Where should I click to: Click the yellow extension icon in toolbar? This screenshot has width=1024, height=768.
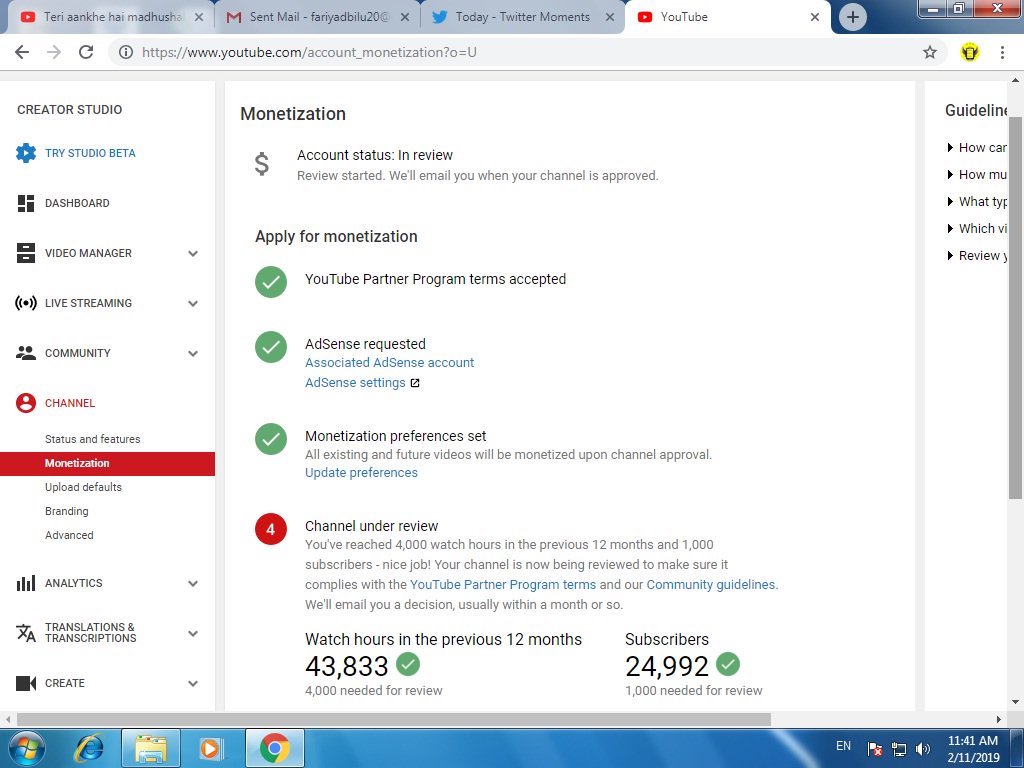[970, 52]
